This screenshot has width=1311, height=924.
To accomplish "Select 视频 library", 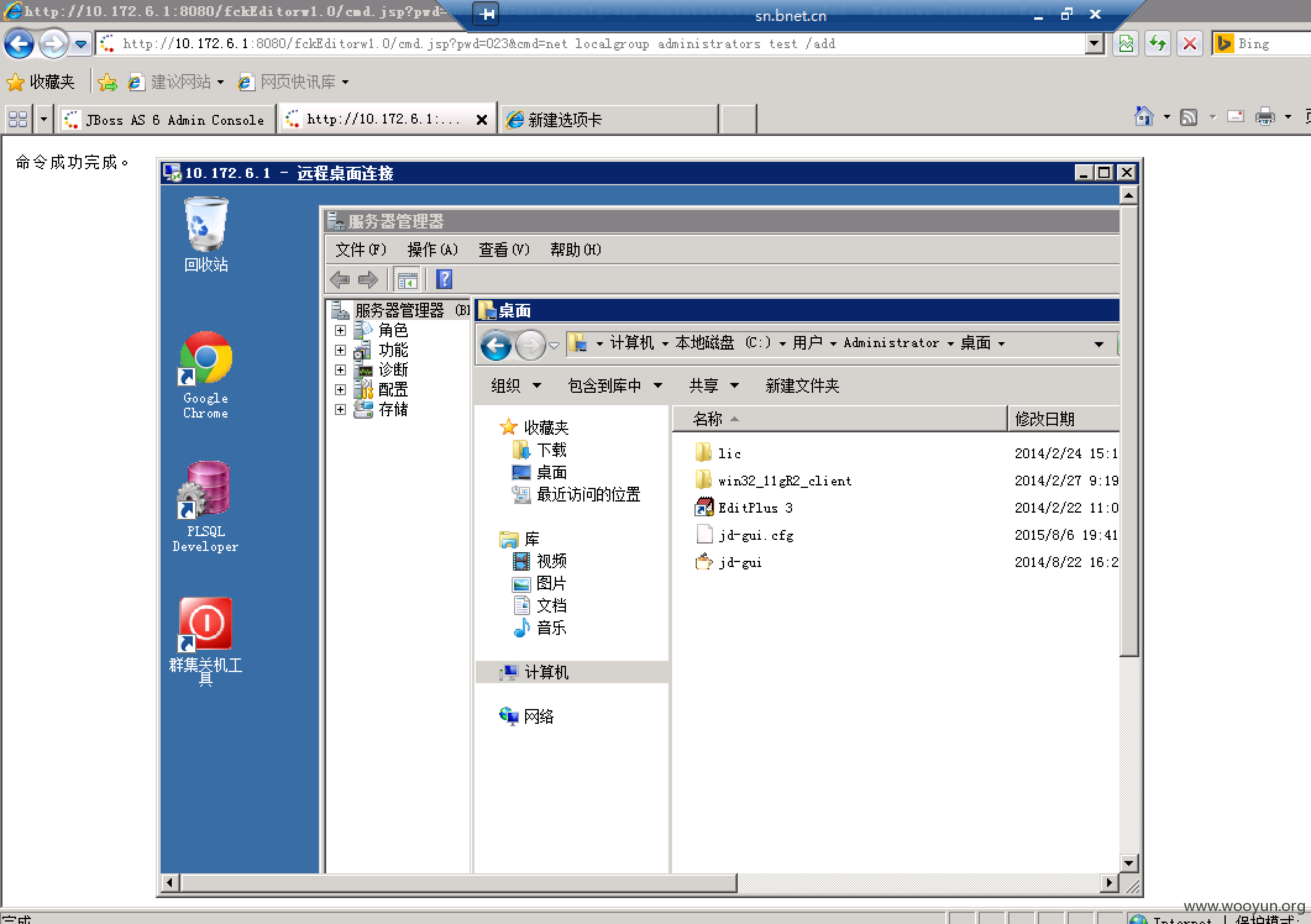I will [x=539, y=561].
